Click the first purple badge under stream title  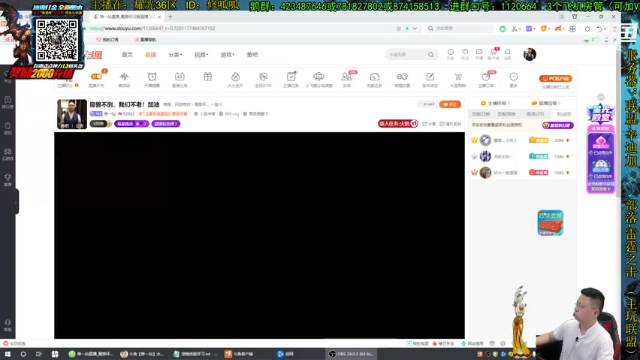pyautogui.click(x=131, y=124)
